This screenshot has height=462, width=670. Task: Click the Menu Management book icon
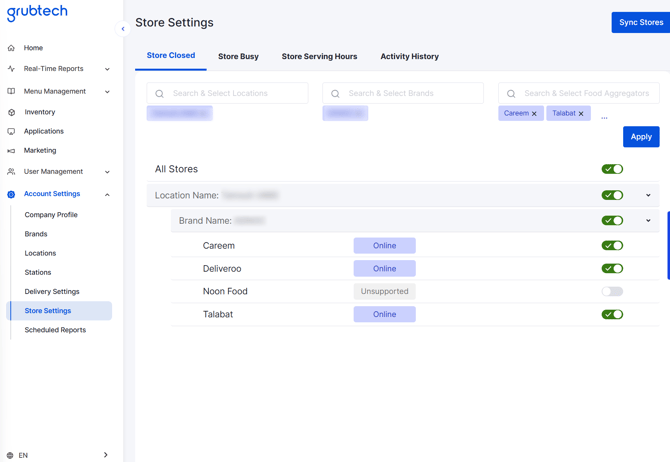click(11, 91)
